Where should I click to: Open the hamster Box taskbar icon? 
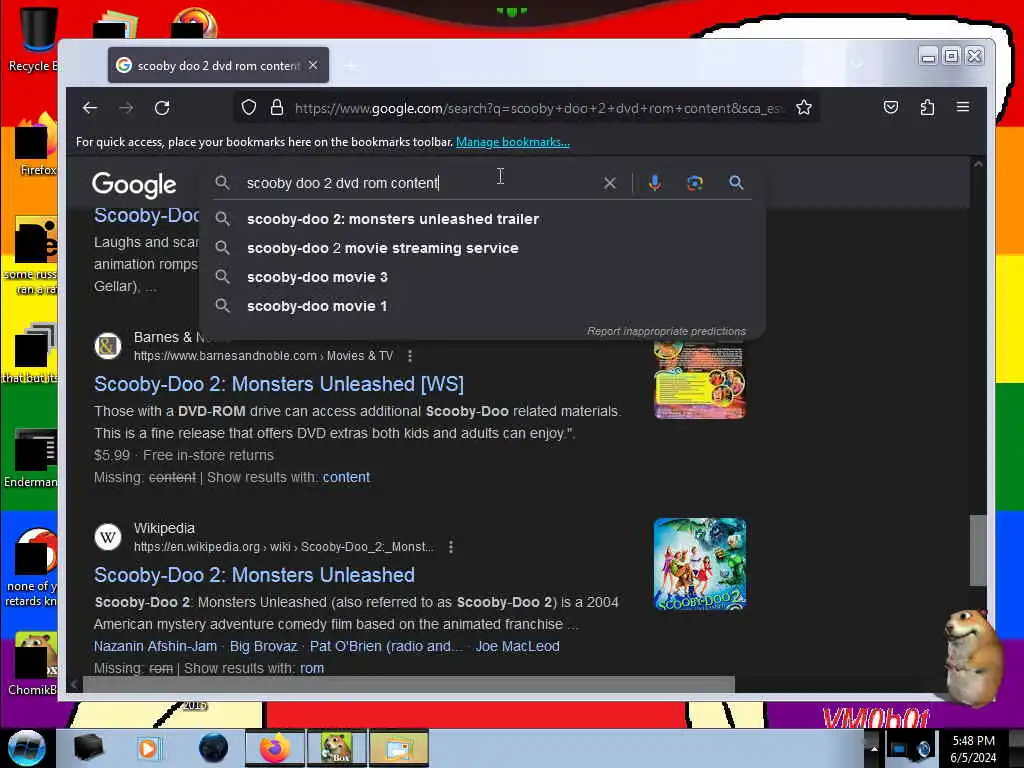pyautogui.click(x=336, y=748)
